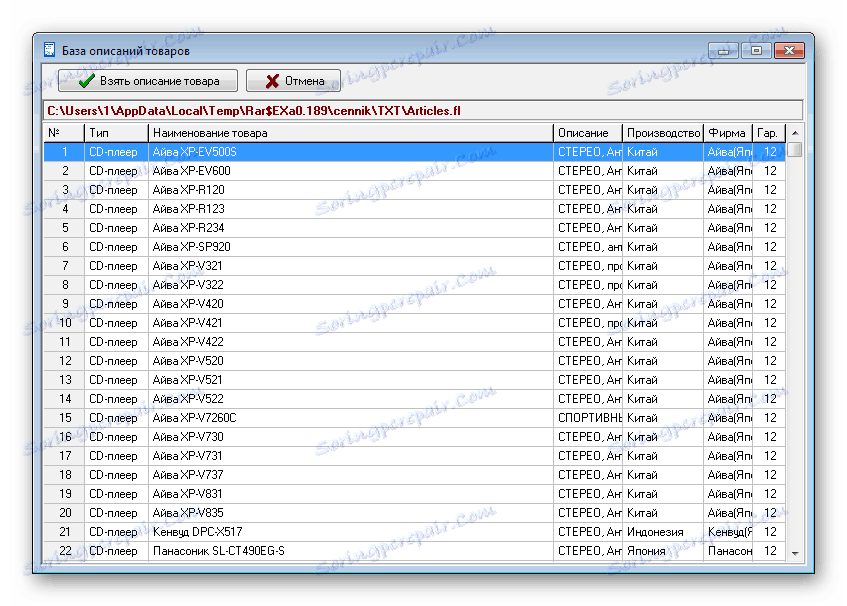The image size is (847, 606).
Task: Maximize the 'База описаний товаров' window
Action: [756, 50]
